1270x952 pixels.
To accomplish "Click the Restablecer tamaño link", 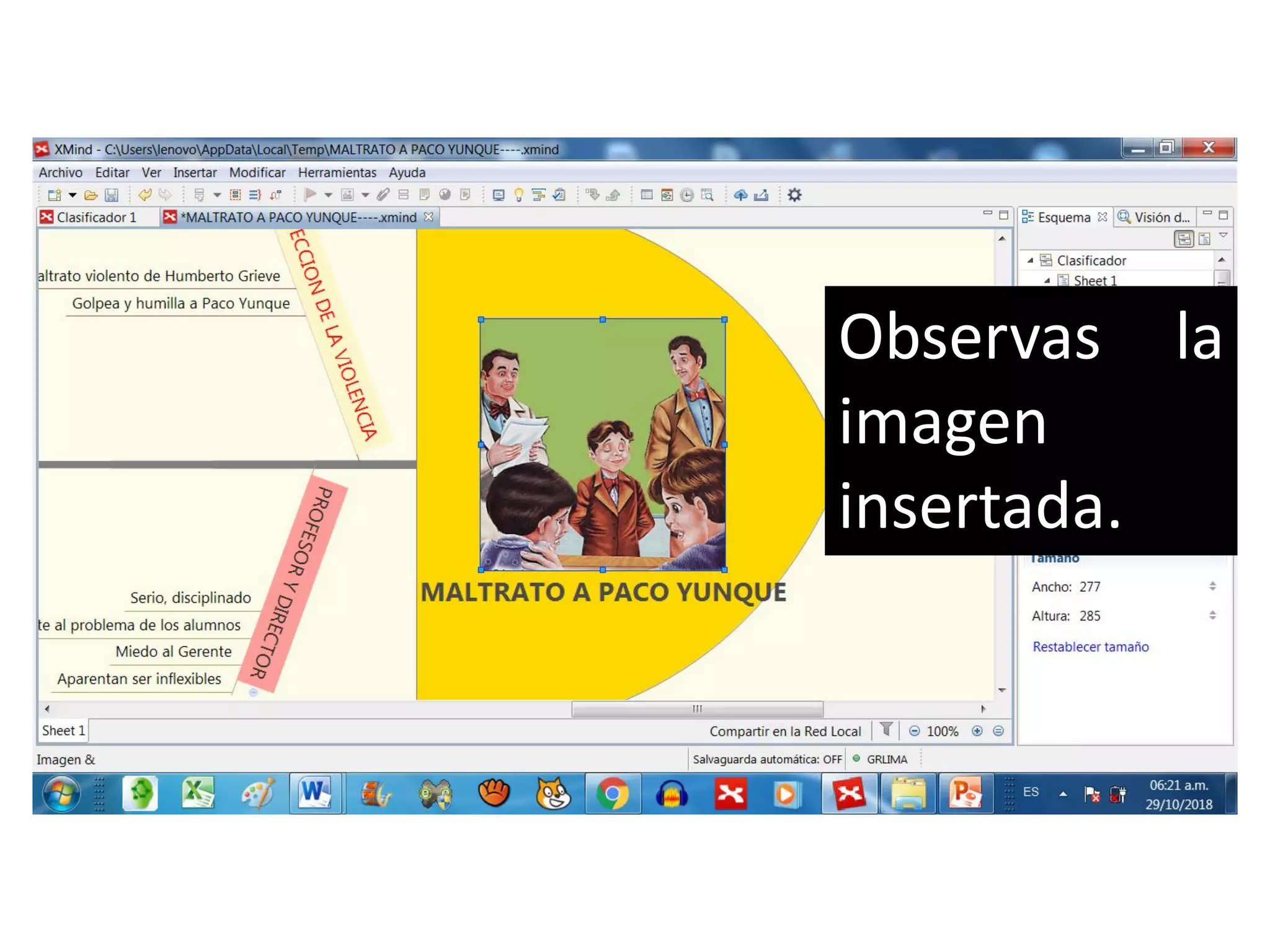I will click(x=1090, y=646).
